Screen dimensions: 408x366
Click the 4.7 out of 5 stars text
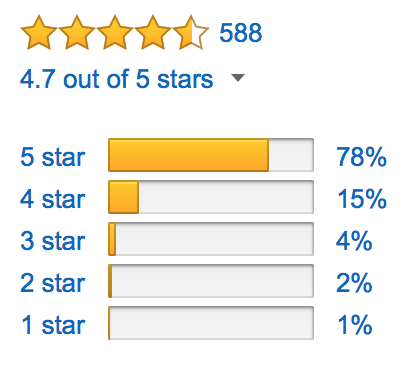(116, 79)
